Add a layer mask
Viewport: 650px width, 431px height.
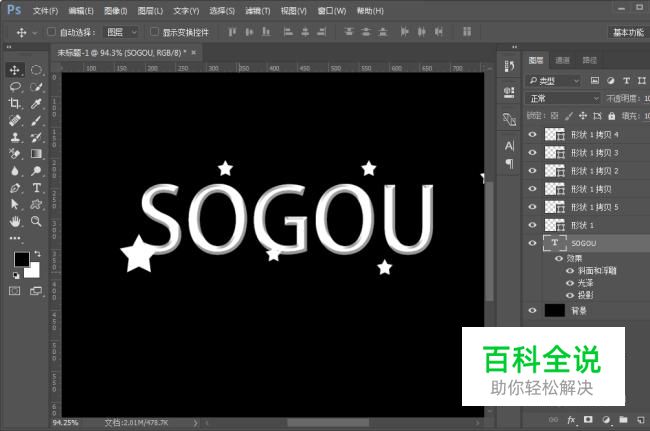pyautogui.click(x=588, y=419)
